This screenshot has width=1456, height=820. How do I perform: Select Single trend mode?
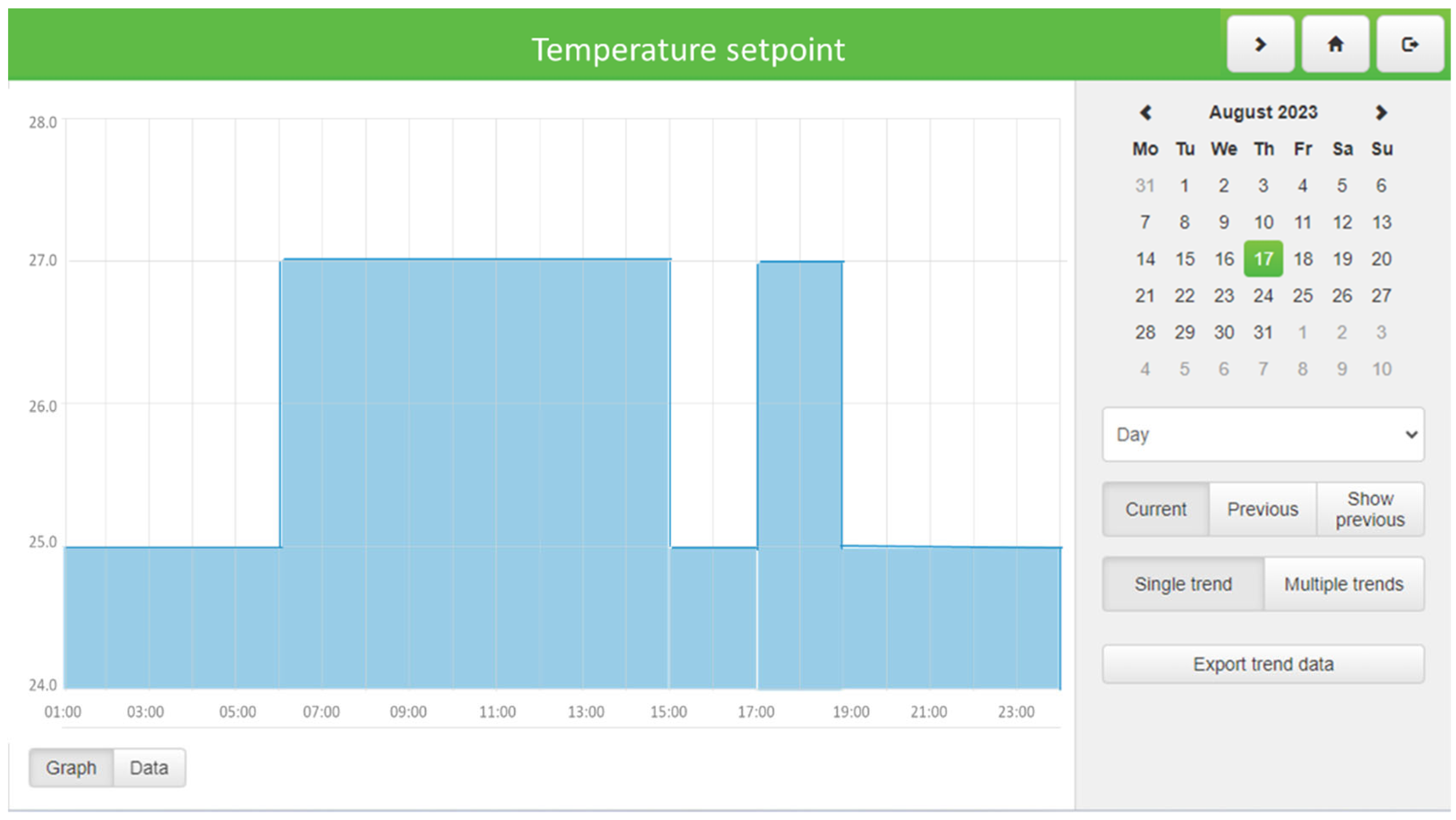point(1182,584)
